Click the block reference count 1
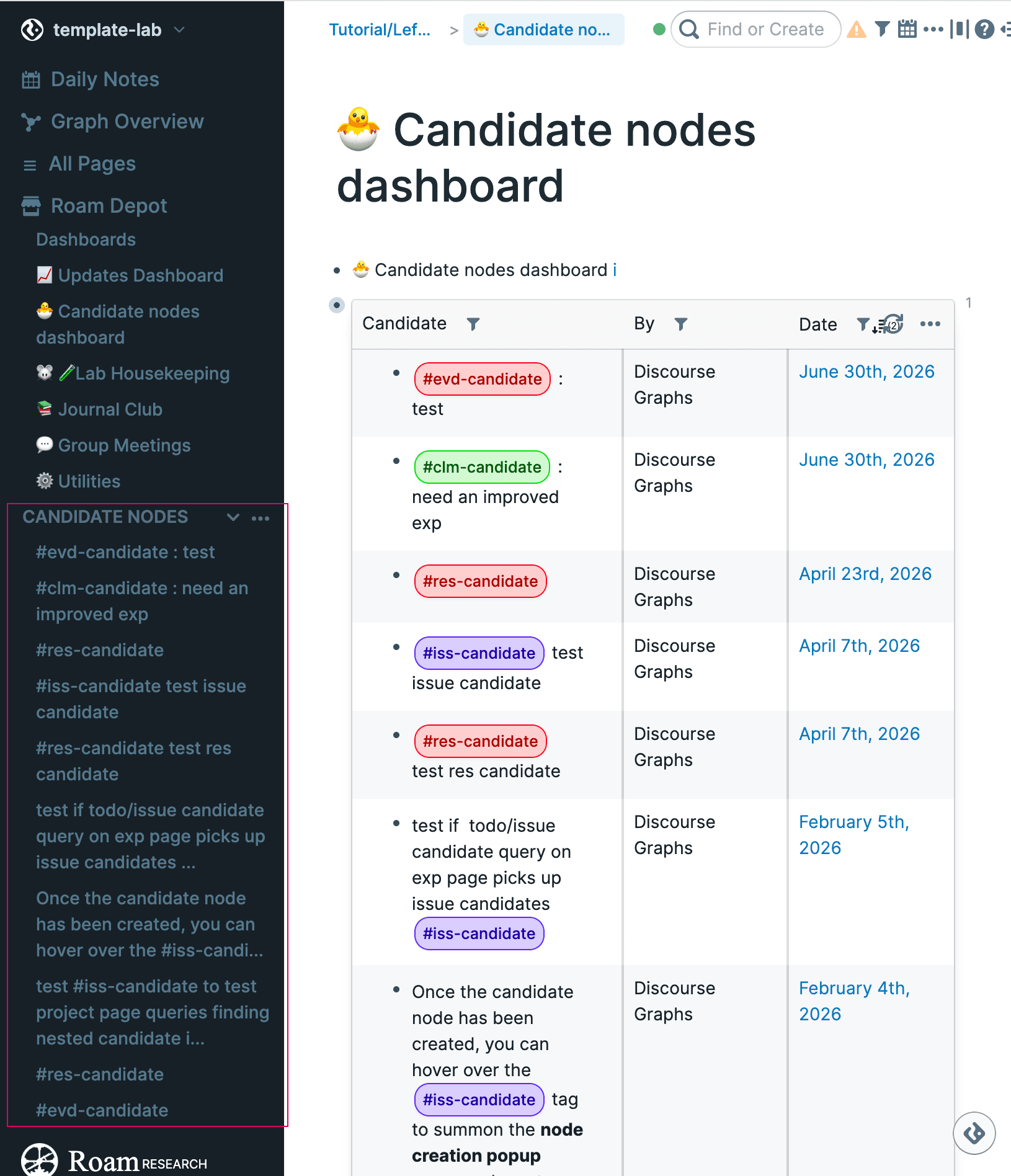The width and height of the screenshot is (1011, 1176). [x=968, y=303]
